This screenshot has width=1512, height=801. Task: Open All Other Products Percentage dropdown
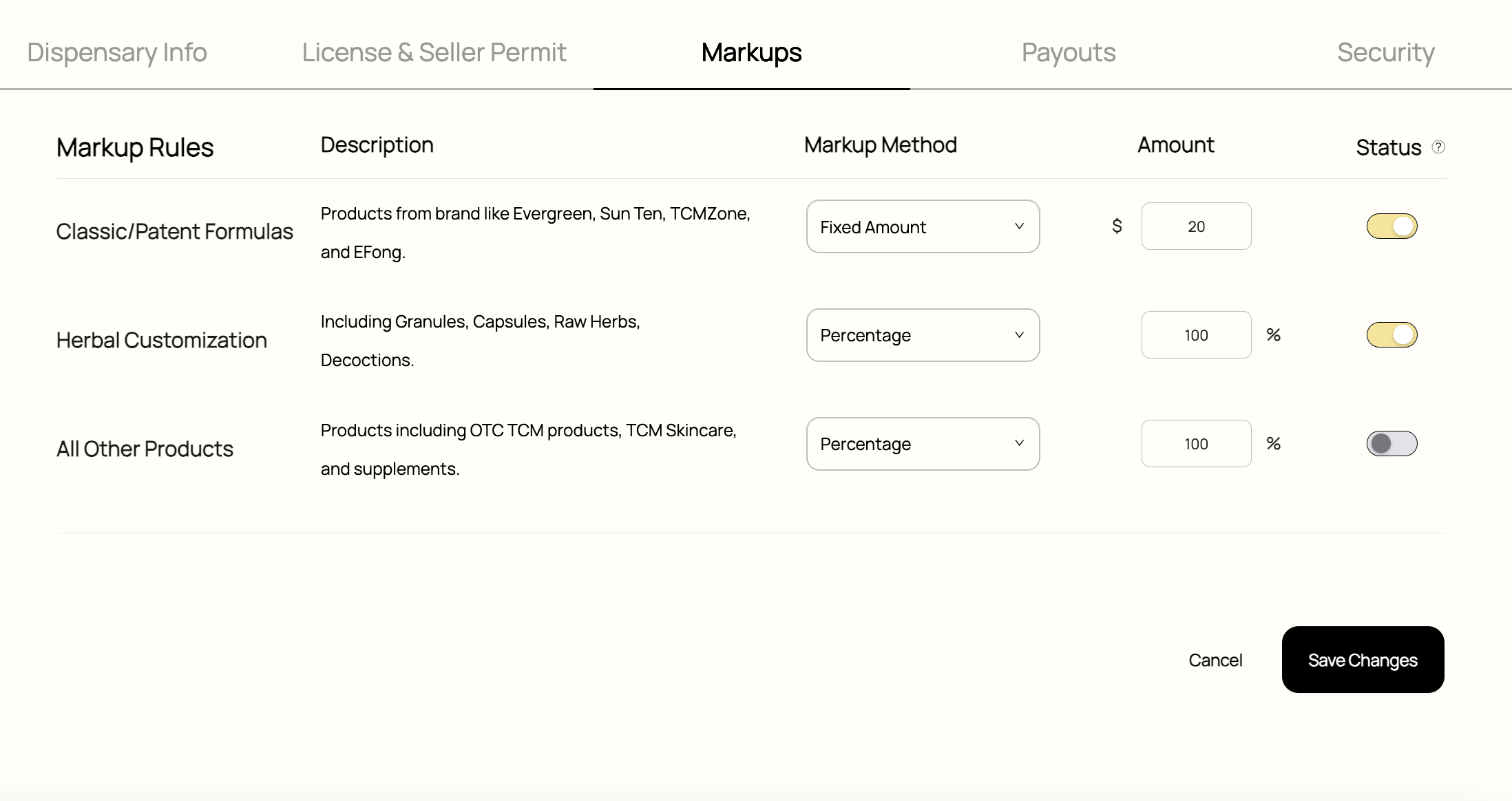922,444
